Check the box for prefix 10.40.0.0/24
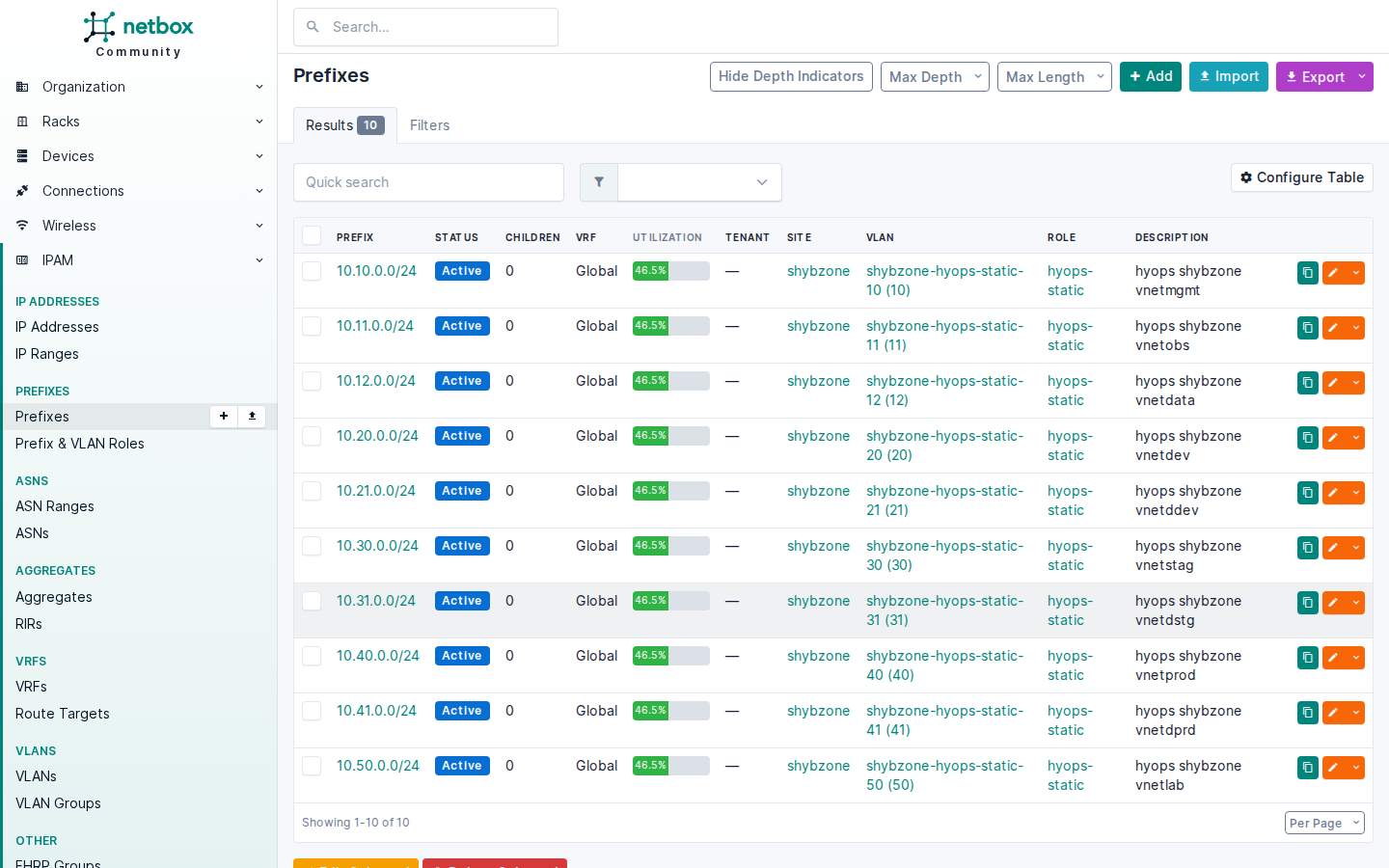1389x868 pixels. (x=312, y=656)
